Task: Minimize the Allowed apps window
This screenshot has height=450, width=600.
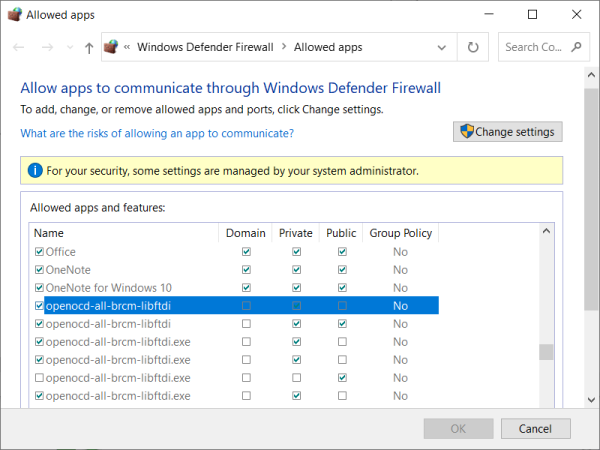Action: (x=489, y=15)
